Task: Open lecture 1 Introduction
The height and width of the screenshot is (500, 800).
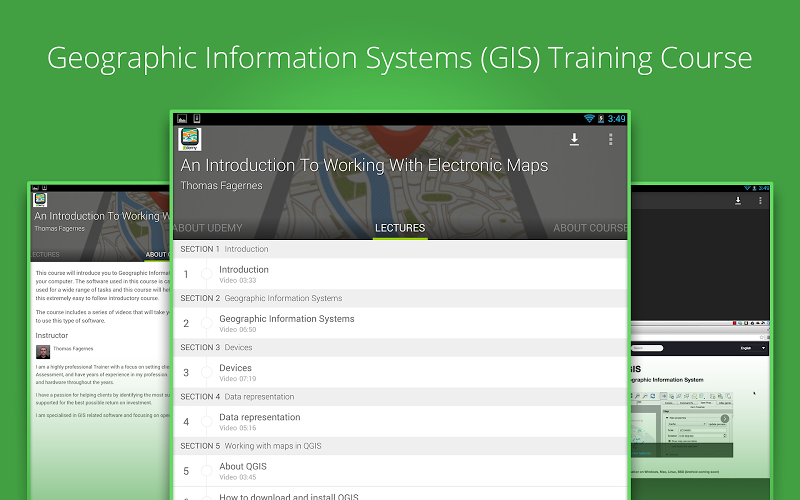Action: tap(400, 274)
